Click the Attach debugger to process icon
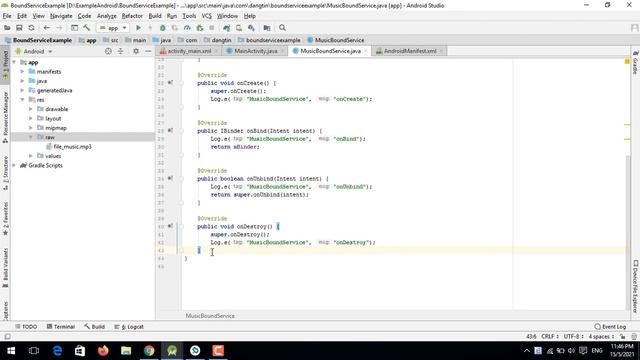Screen dimensions: 640x360 200,28
